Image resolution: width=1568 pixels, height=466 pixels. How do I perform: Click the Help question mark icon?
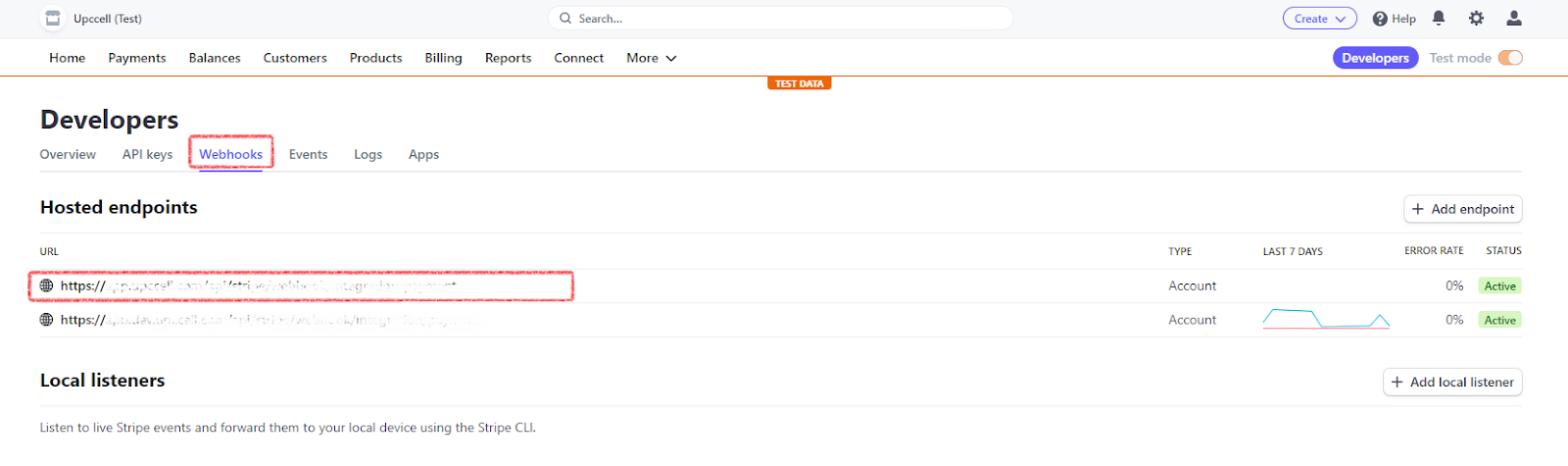pyautogui.click(x=1380, y=19)
